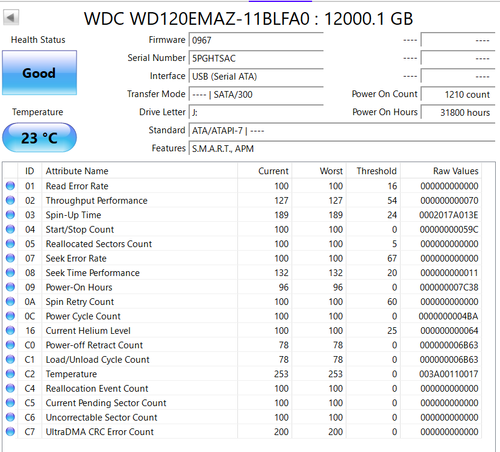Screen dimensions: 500x452
Task: Select the Power-off Retract Count attribute name
Action: point(94,345)
